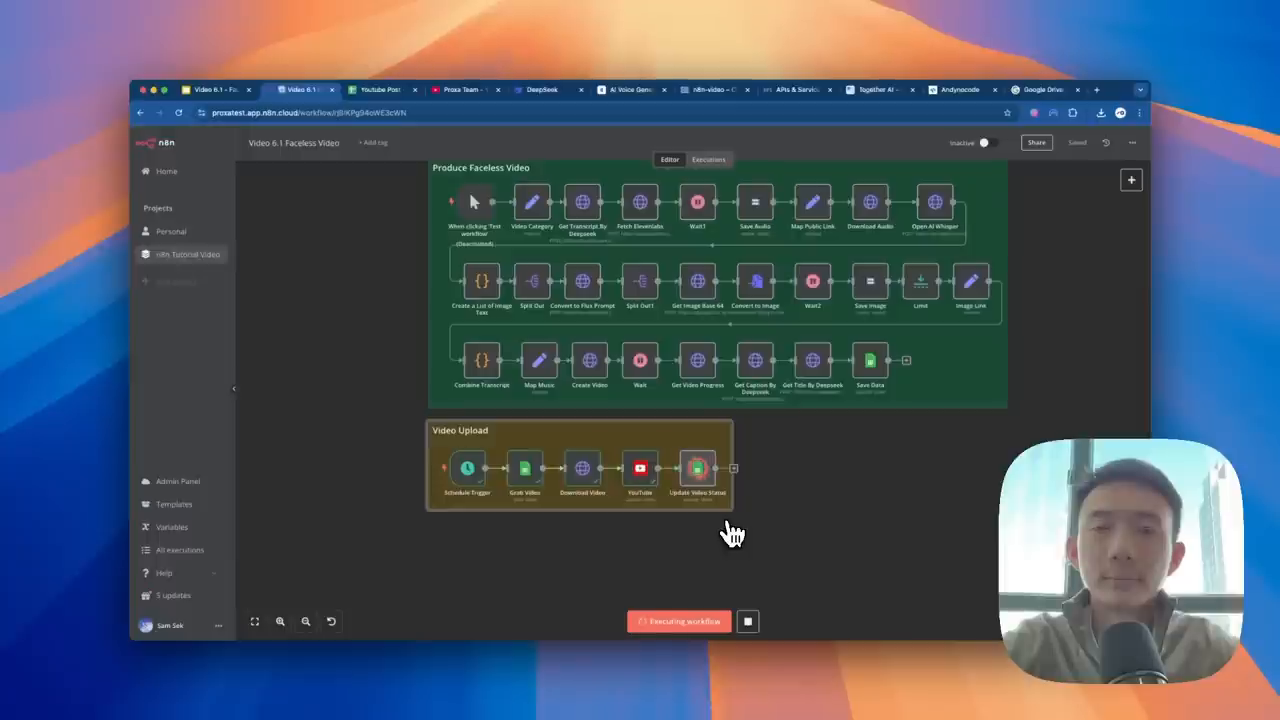The image size is (1280, 720).
Task: Collapse the sidebar with the chevron handle
Action: pos(234,389)
